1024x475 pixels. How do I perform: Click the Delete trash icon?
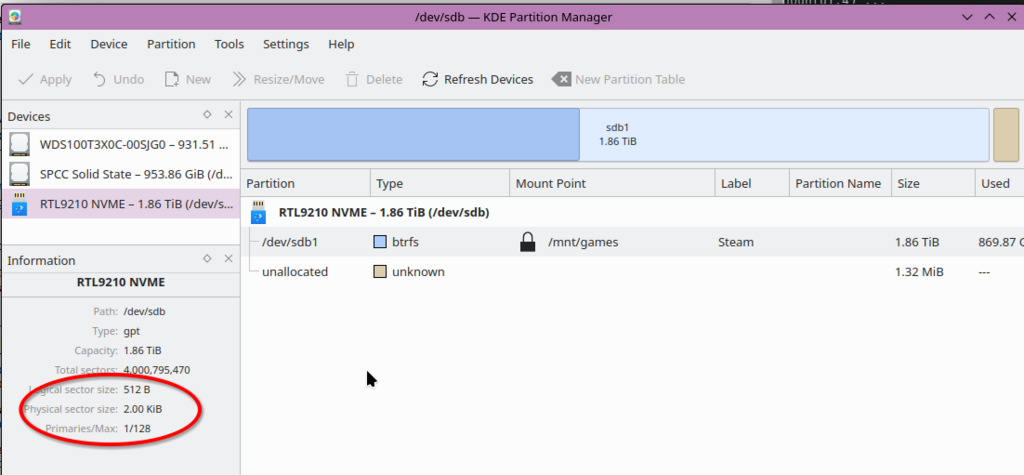click(351, 79)
